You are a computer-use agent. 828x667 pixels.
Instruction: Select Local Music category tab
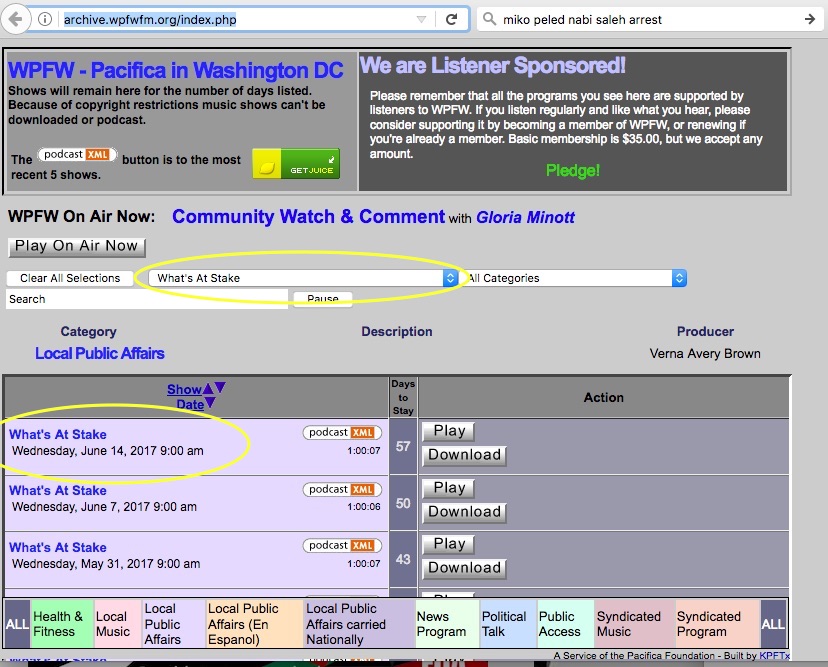pyautogui.click(x=118, y=624)
